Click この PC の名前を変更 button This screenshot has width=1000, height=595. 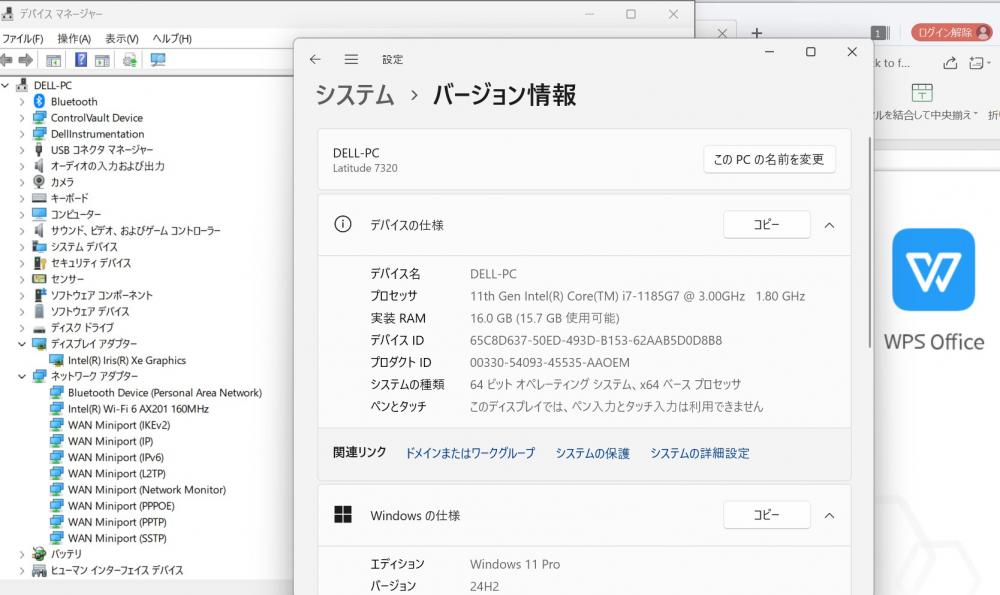coord(769,159)
